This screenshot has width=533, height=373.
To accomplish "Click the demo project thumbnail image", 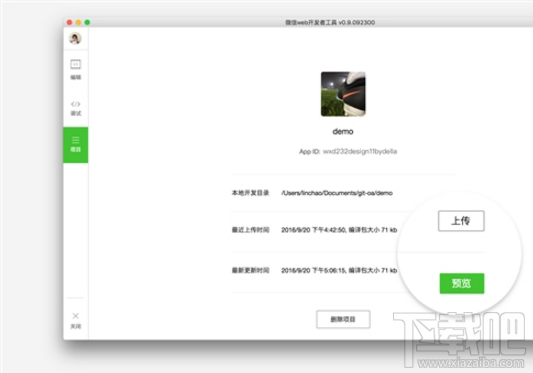I will (343, 94).
